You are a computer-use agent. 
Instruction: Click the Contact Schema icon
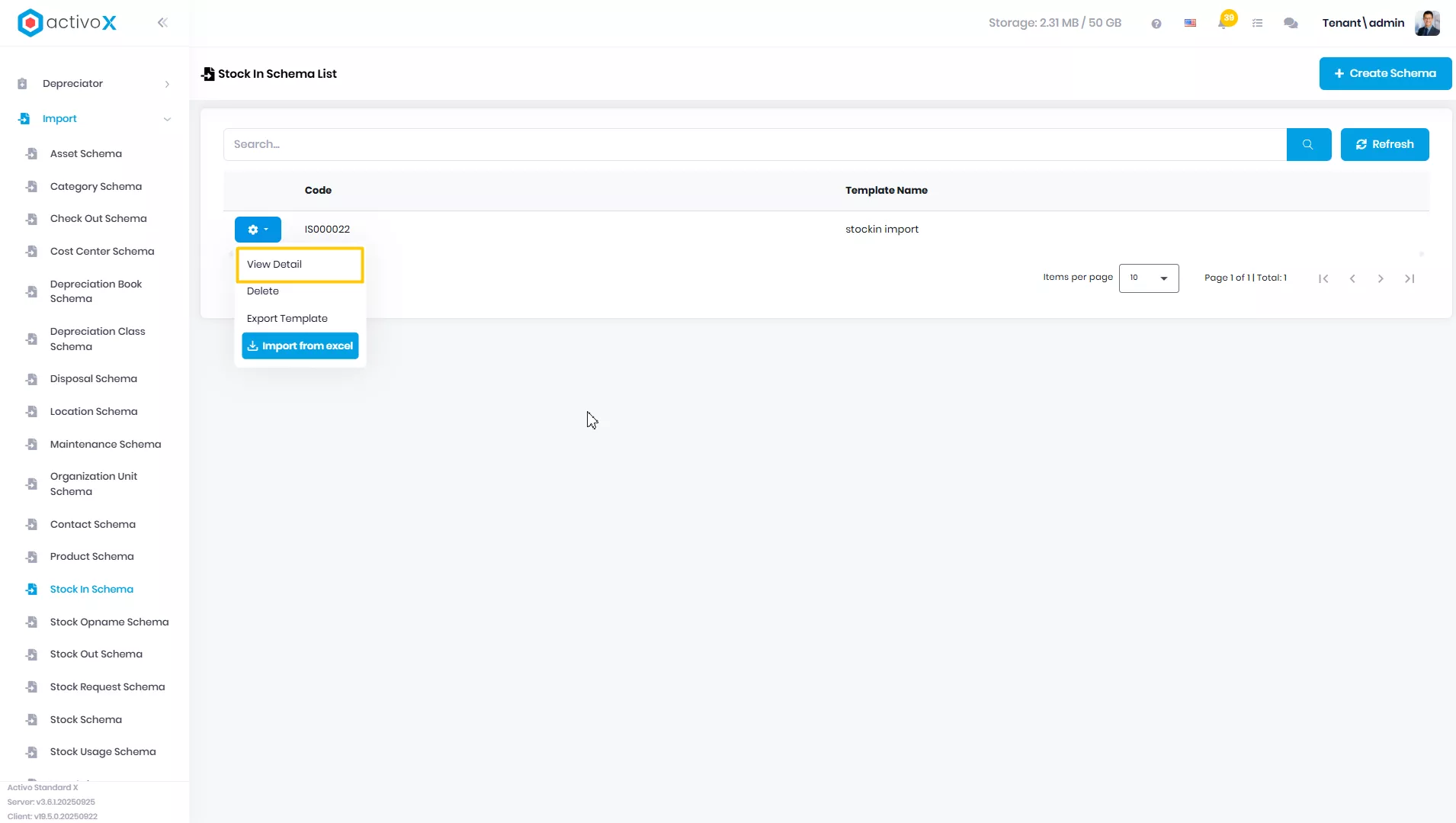point(31,525)
